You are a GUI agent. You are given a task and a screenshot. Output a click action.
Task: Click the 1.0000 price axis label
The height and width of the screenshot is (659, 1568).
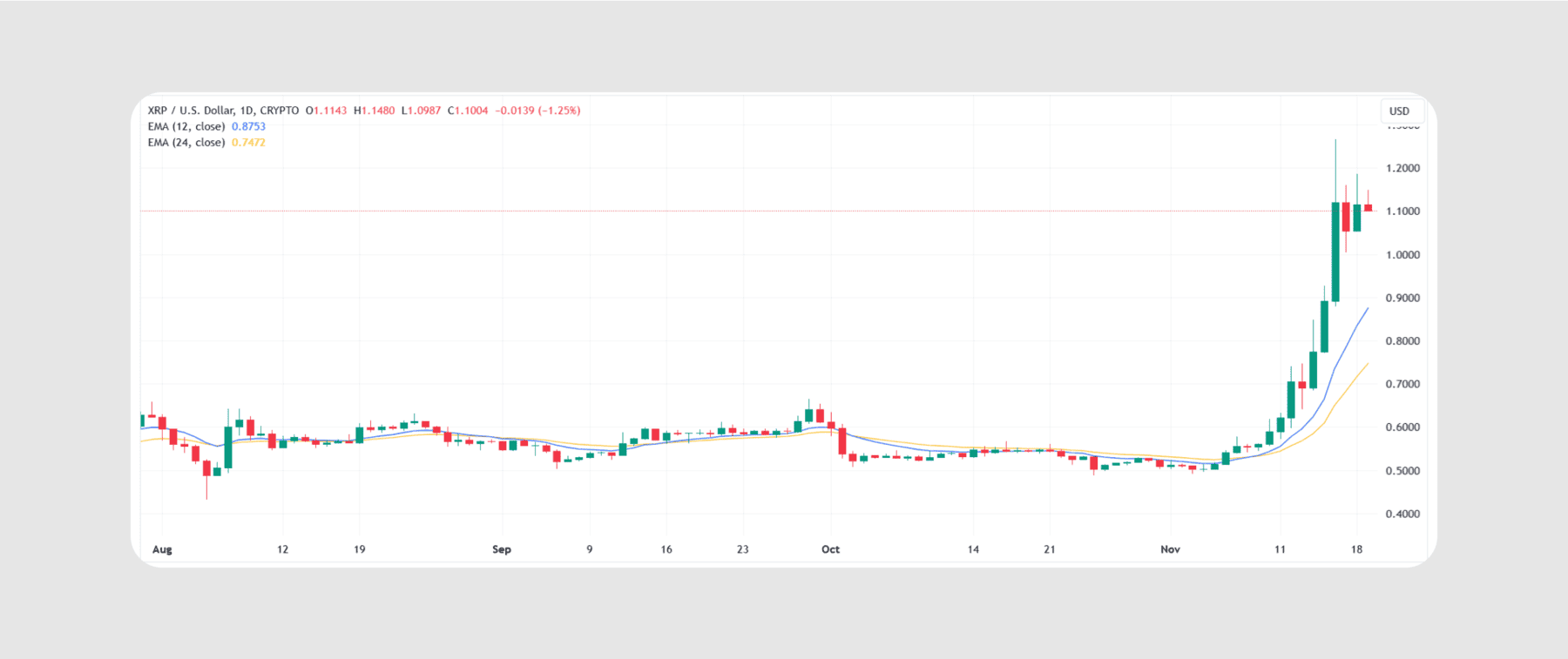click(1402, 255)
